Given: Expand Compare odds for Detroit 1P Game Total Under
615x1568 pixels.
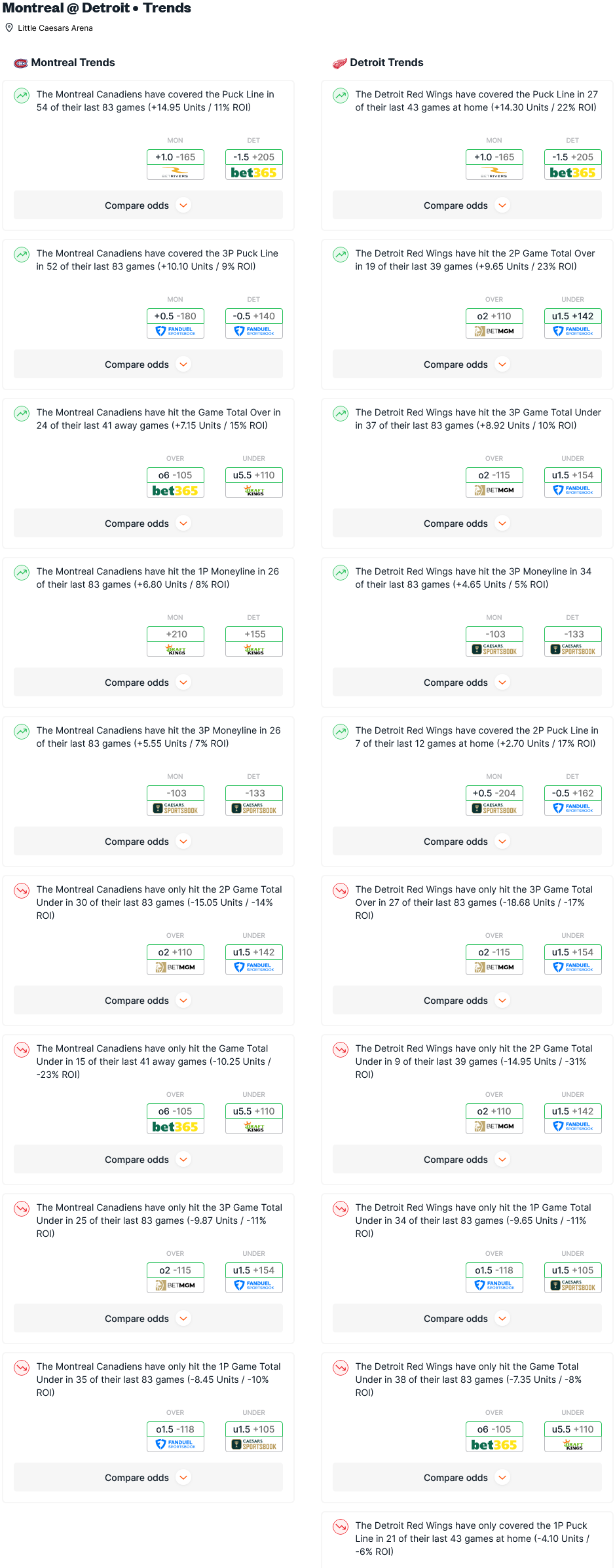Looking at the screenshot, I should pos(467,1319).
